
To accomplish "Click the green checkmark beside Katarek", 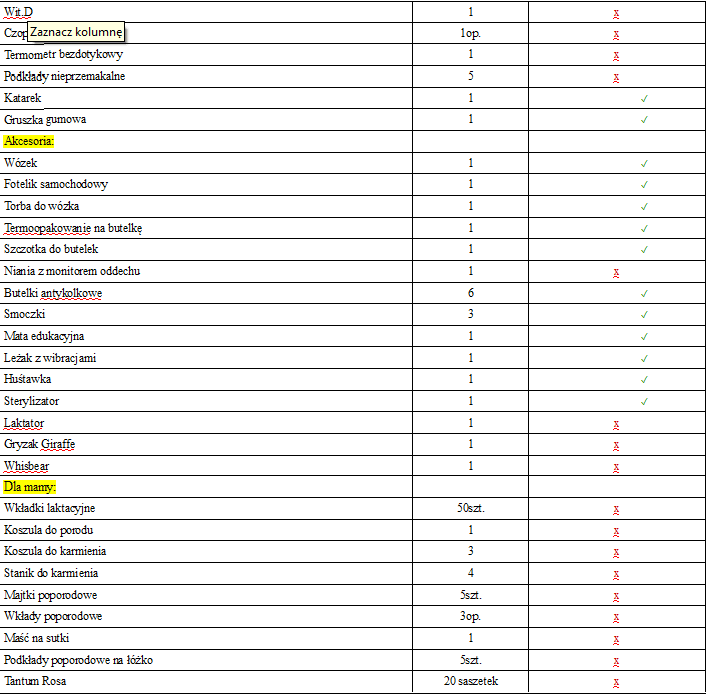I will point(644,98).
